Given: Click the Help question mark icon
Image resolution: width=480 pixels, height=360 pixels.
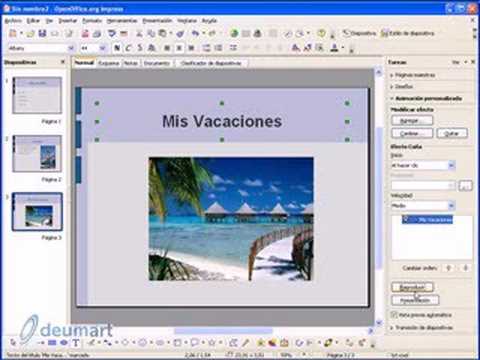Looking at the screenshot, I should click(x=321, y=33).
